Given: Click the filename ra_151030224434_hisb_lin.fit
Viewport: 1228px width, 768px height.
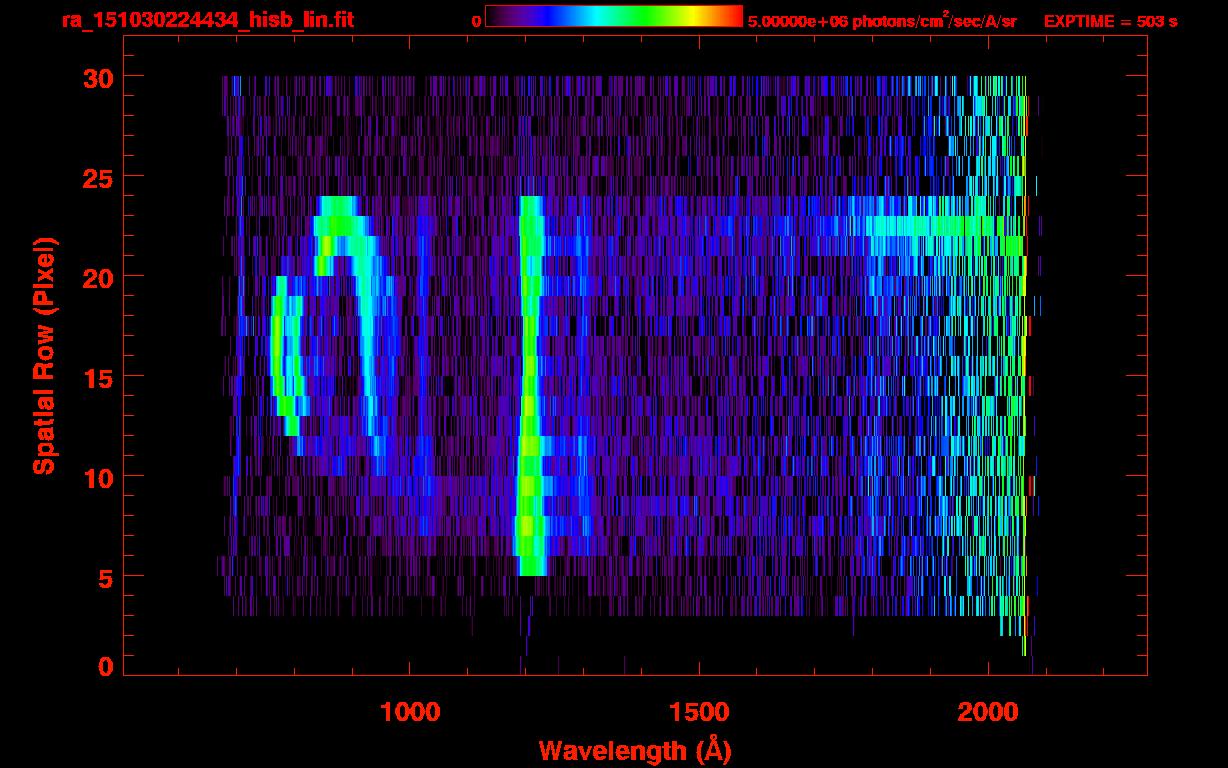Looking at the screenshot, I should click(207, 19).
